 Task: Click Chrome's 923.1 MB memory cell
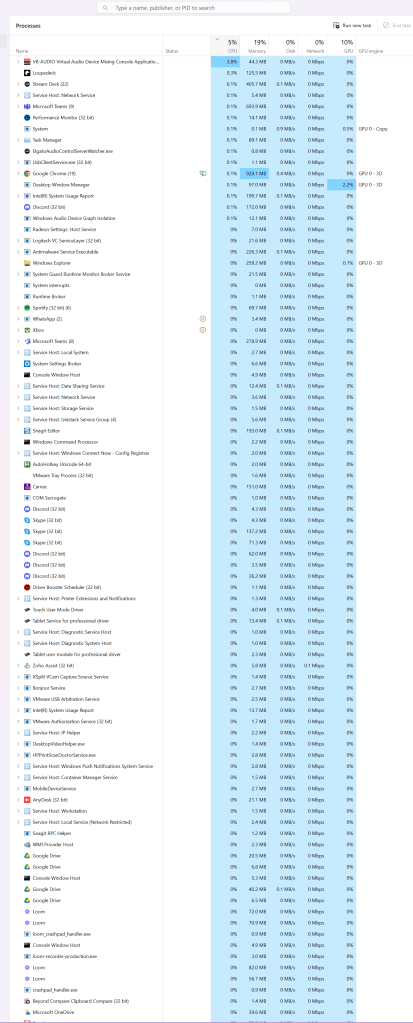click(254, 174)
